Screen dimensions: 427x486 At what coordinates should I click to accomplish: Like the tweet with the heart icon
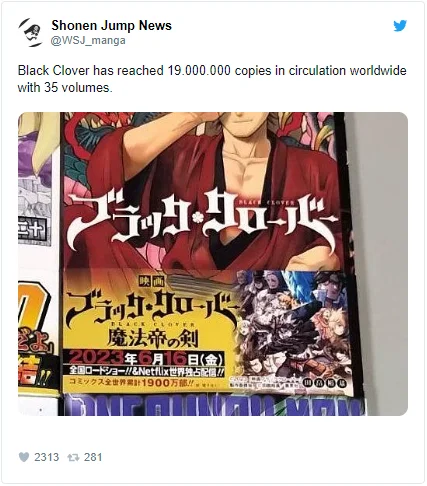[x=24, y=457]
